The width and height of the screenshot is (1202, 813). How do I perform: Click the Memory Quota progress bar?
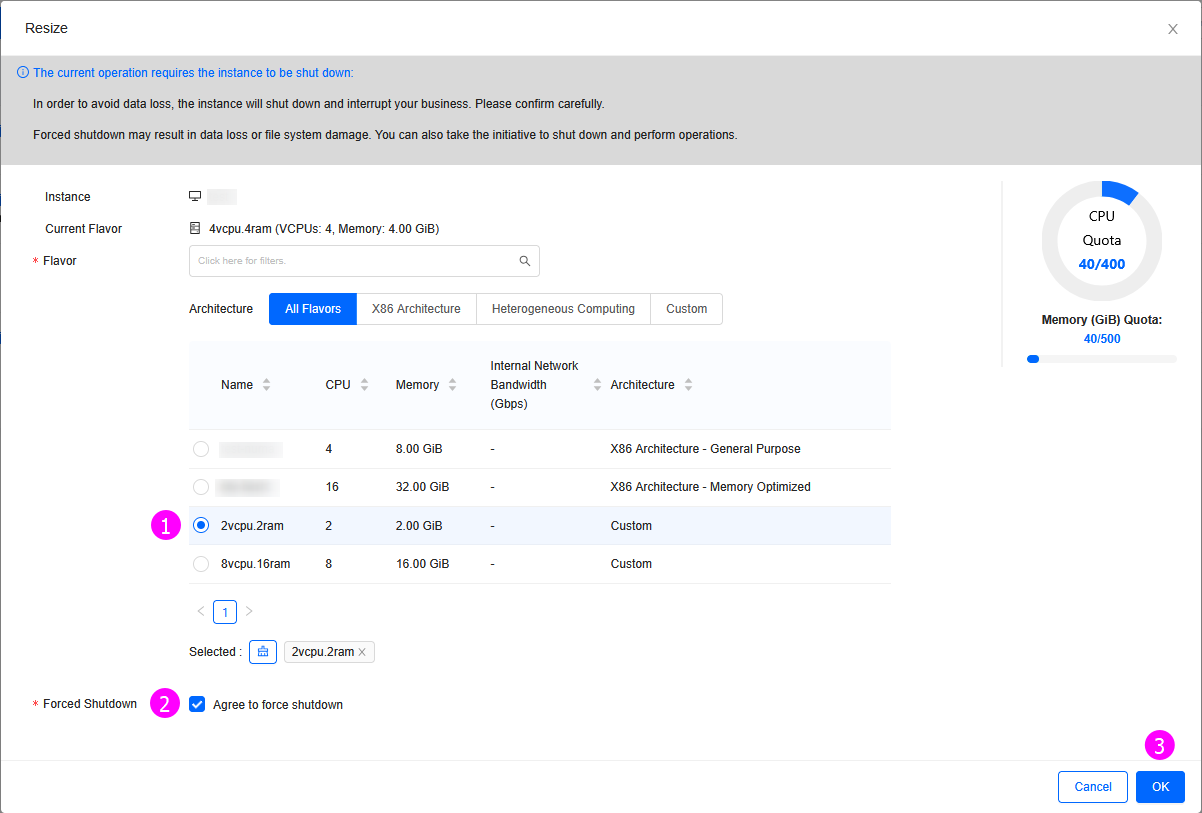[x=1102, y=359]
